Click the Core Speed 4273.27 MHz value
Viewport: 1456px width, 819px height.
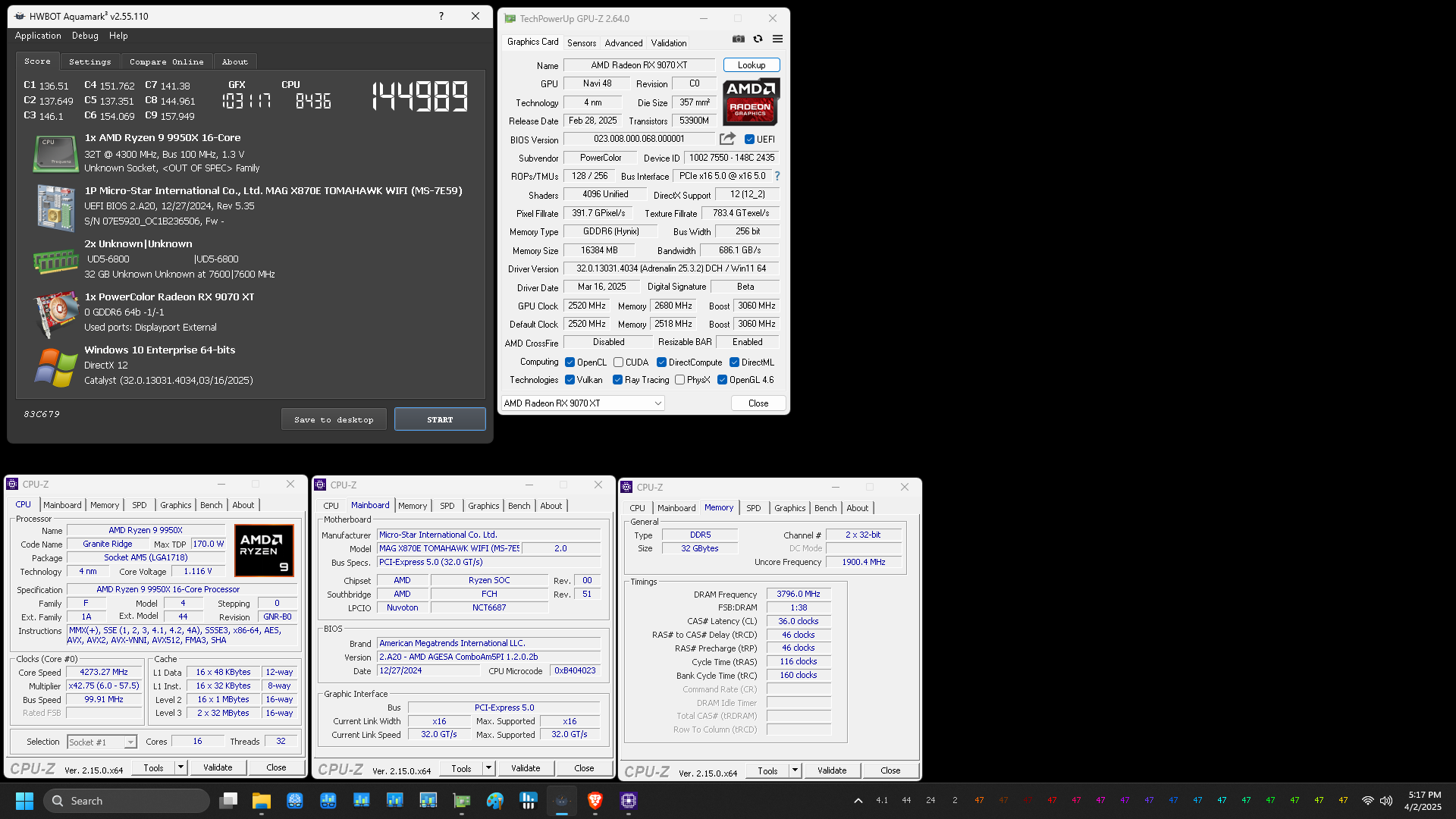104,673
